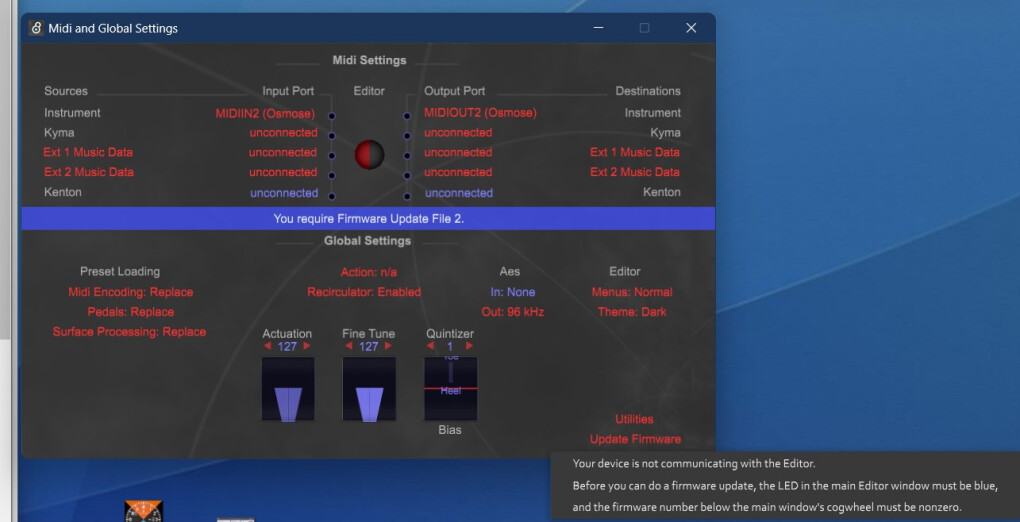The image size is (1020, 522).
Task: Open Kenton input port selector
Action: pos(284,193)
